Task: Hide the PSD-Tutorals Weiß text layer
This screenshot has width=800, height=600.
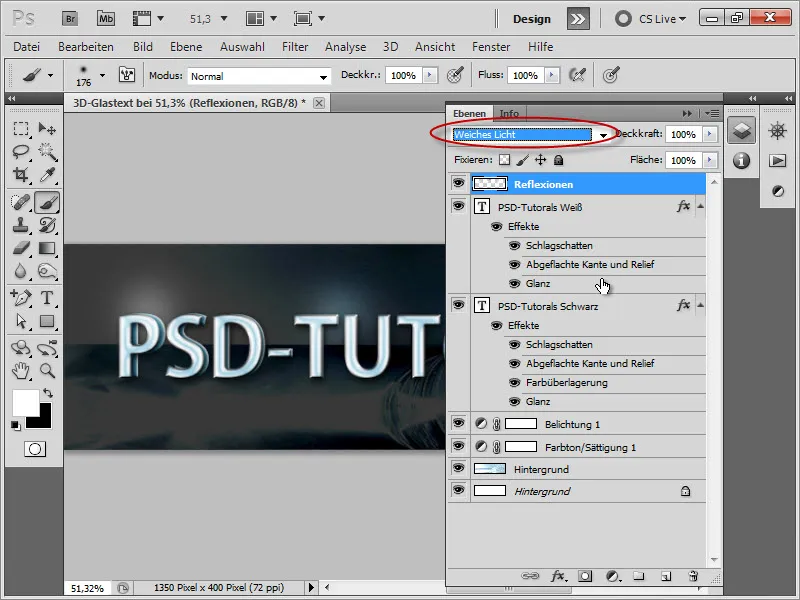Action: pos(459,206)
